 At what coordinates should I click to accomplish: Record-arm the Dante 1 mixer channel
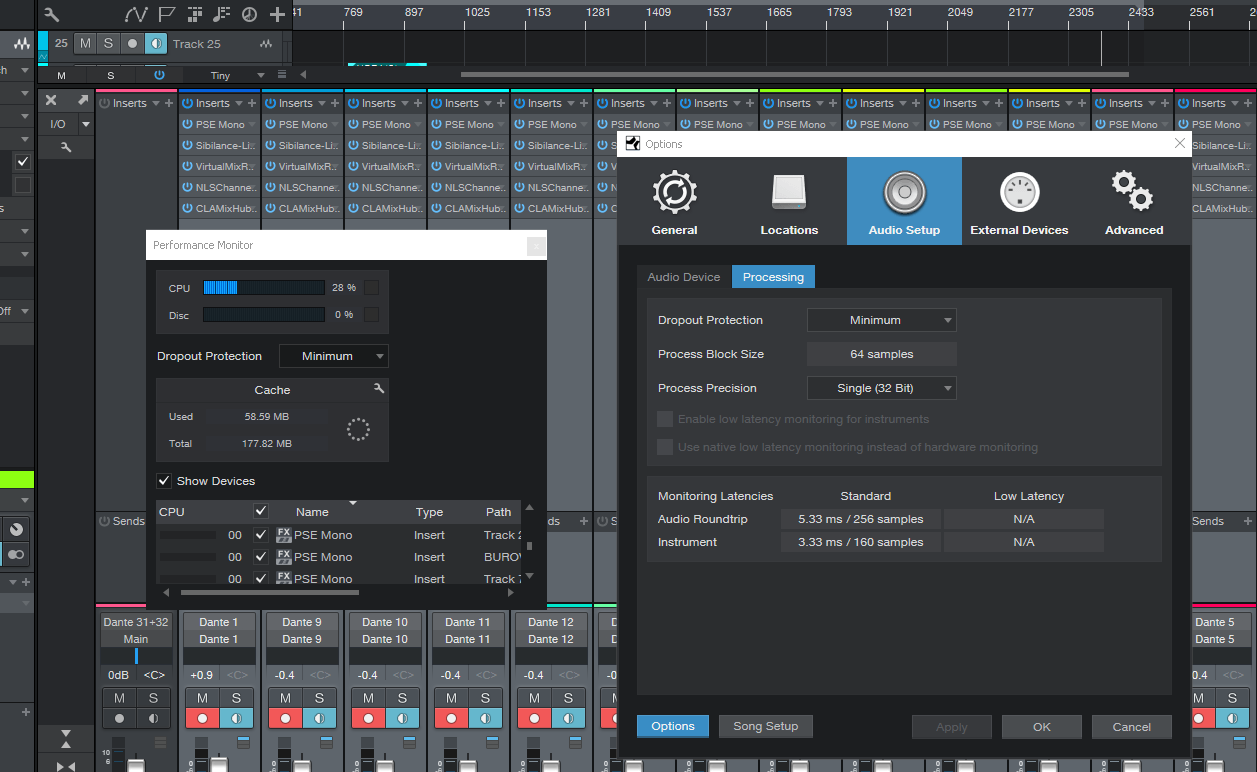[x=203, y=718]
